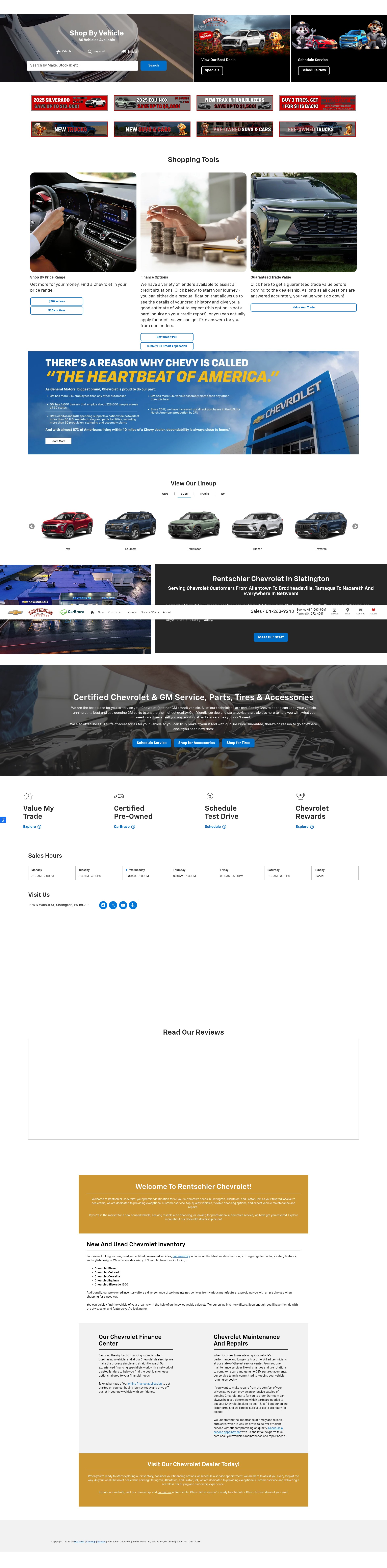The width and height of the screenshot is (387, 1568).
Task: Click Learn More on the Heartbeat of America banner
Action: [x=58, y=441]
